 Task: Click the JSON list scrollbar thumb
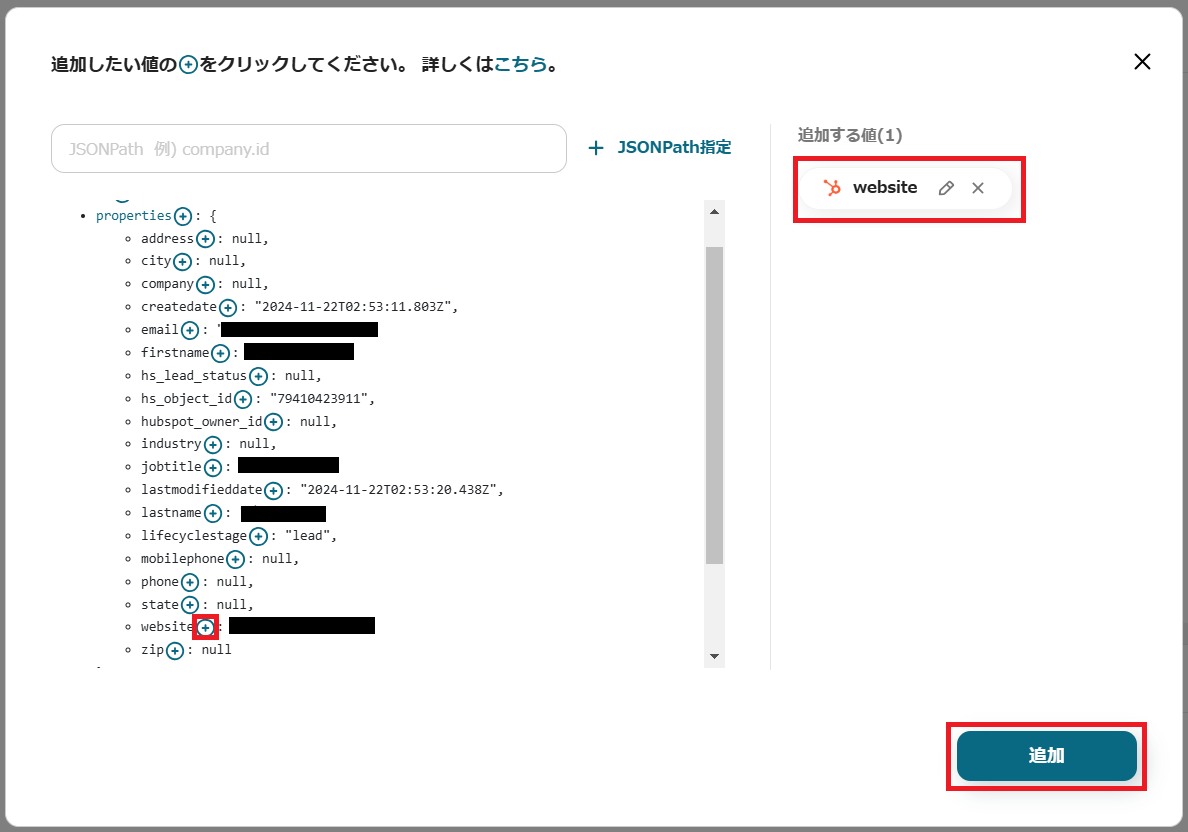(x=714, y=405)
